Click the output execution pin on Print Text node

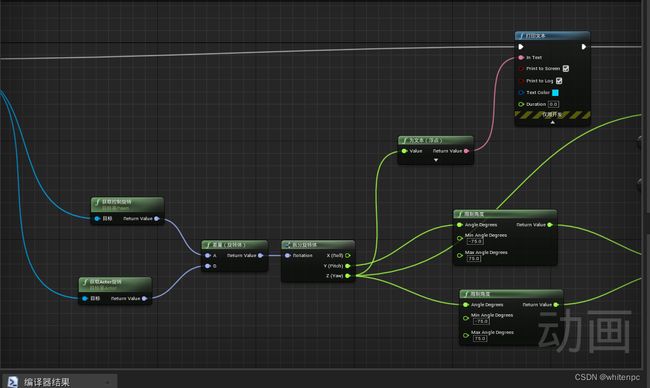584,47
